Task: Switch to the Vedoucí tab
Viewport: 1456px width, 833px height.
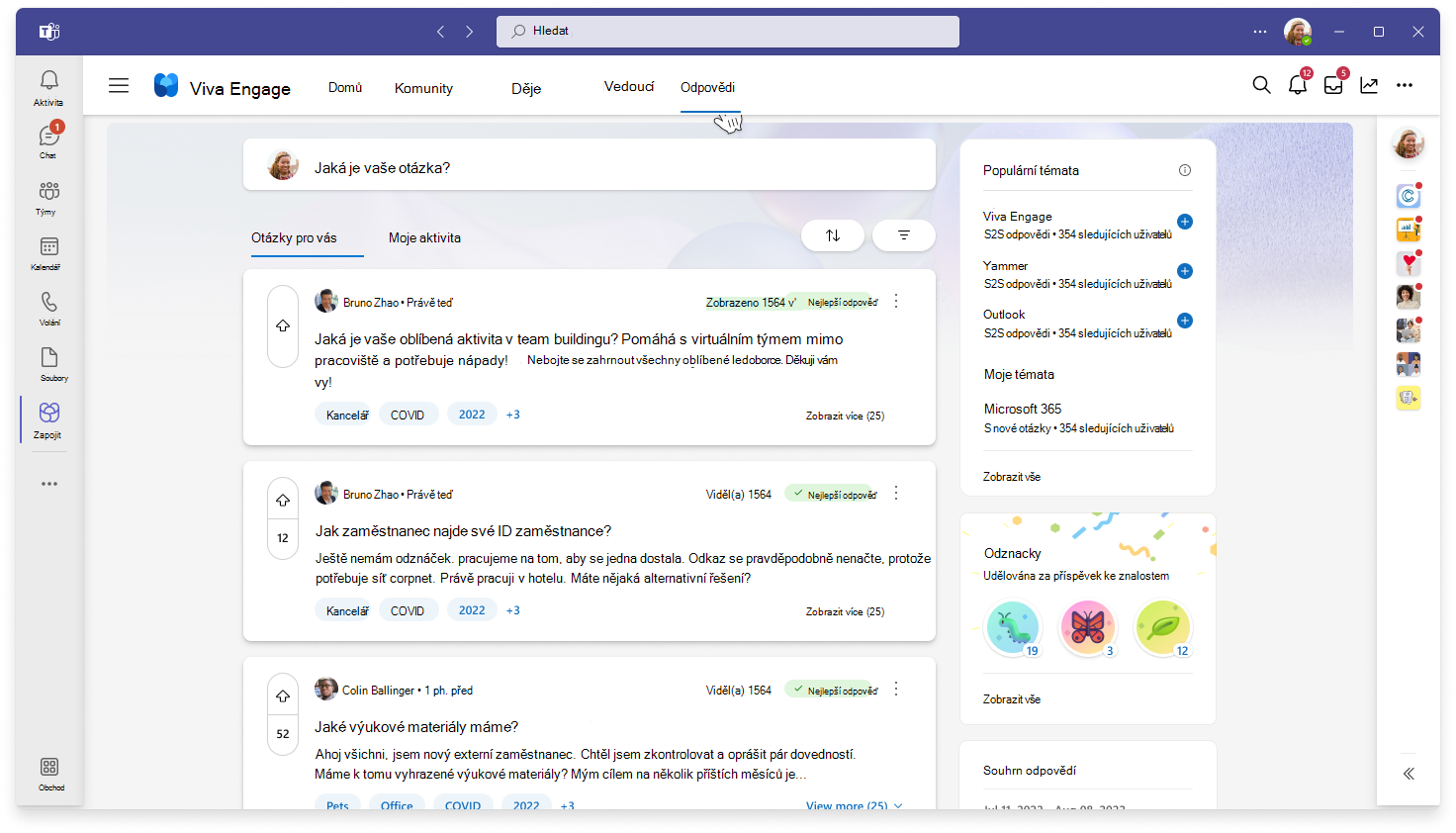Action: [x=629, y=86]
